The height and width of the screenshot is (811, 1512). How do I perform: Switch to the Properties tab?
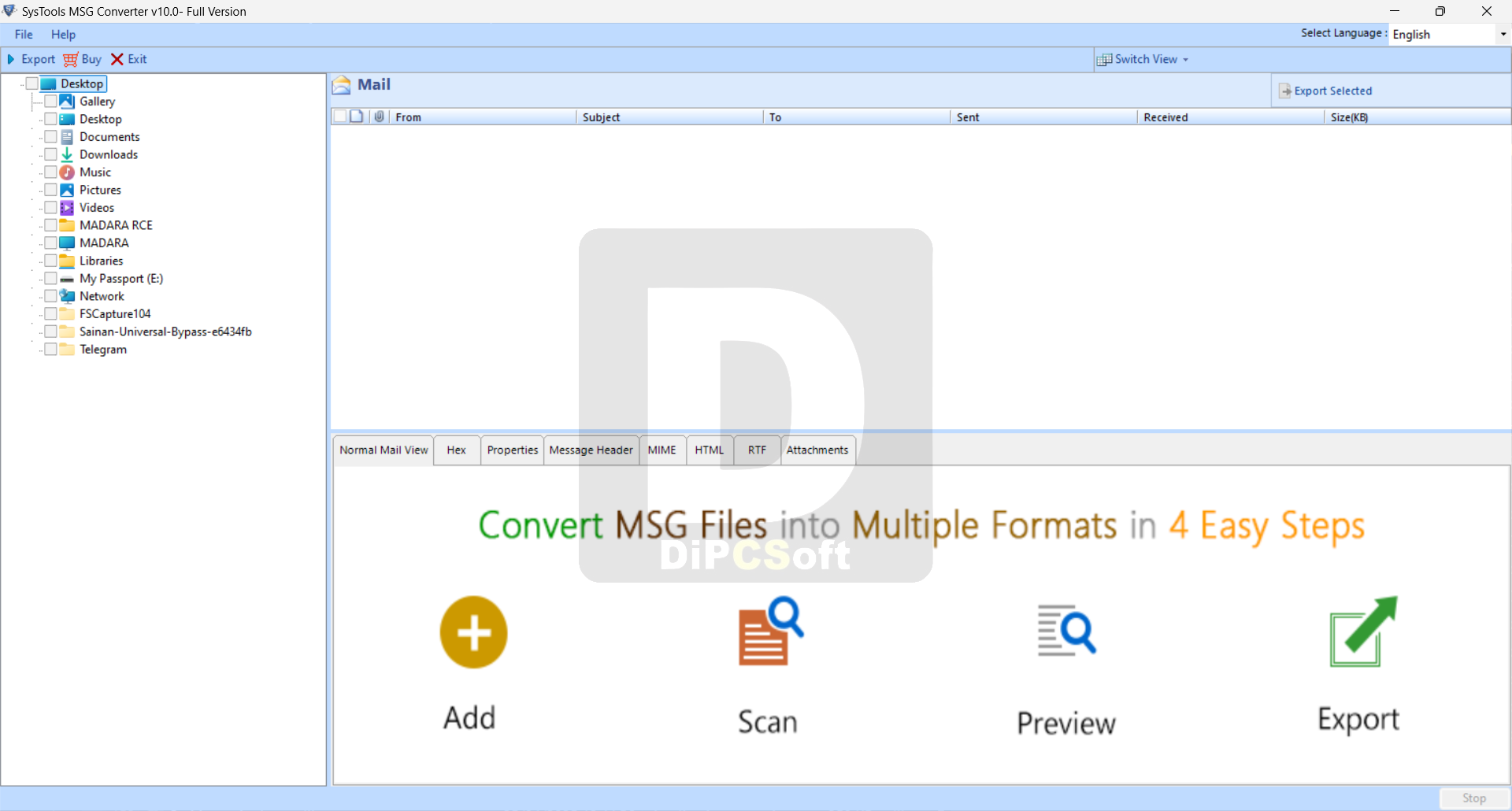tap(512, 450)
